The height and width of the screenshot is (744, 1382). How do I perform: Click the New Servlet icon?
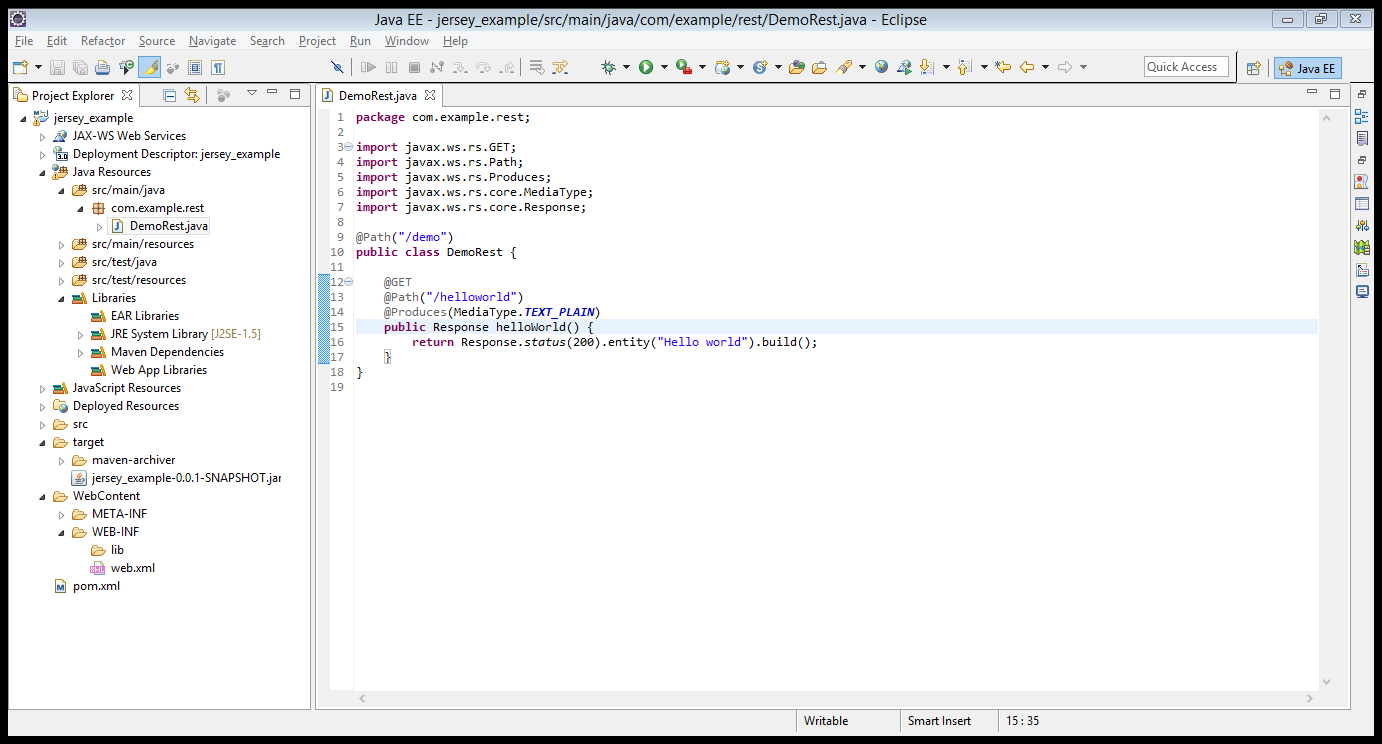coord(760,67)
